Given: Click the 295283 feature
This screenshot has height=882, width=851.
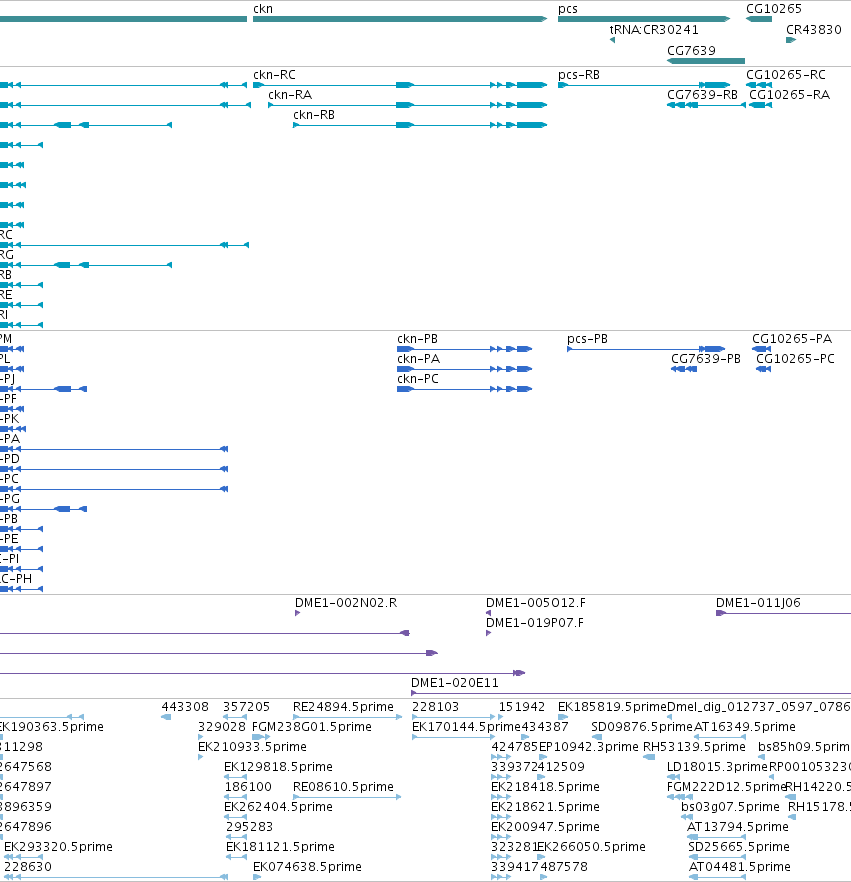Looking at the screenshot, I should (x=236, y=837).
